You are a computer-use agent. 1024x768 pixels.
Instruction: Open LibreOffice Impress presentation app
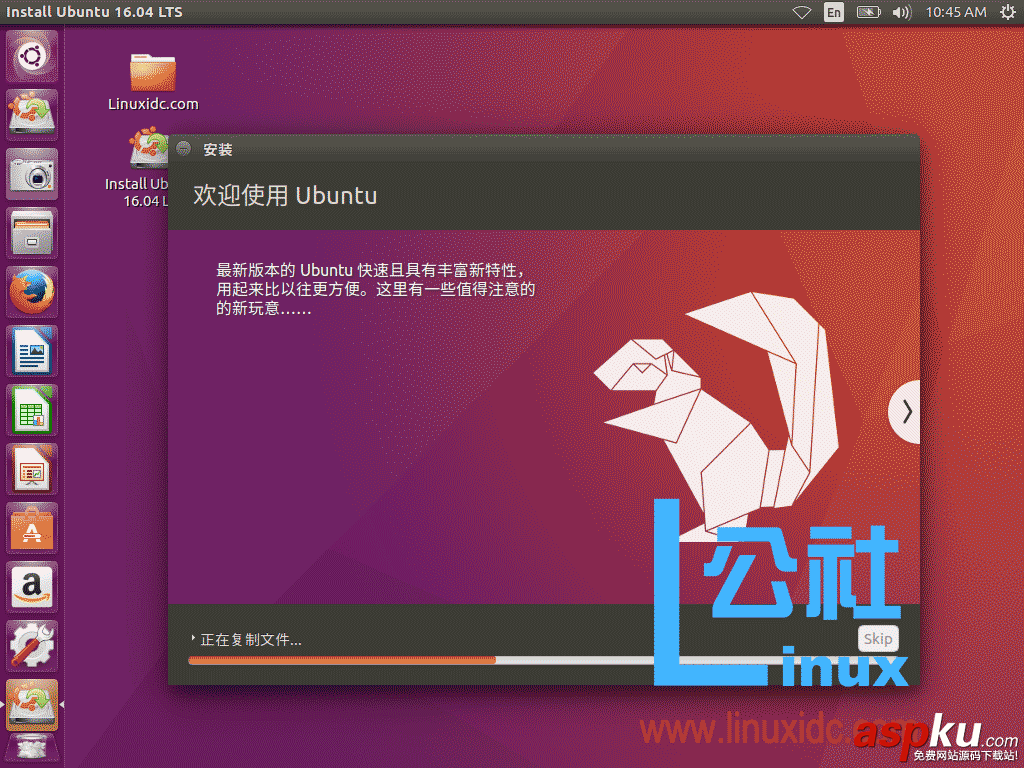(x=32, y=469)
